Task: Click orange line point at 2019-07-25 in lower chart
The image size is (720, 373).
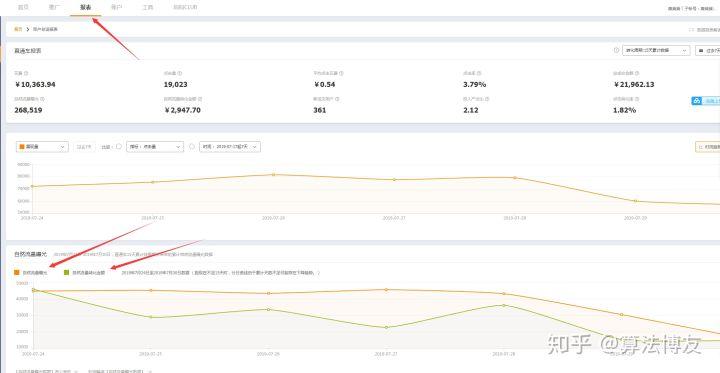Action: pyautogui.click(x=151, y=290)
